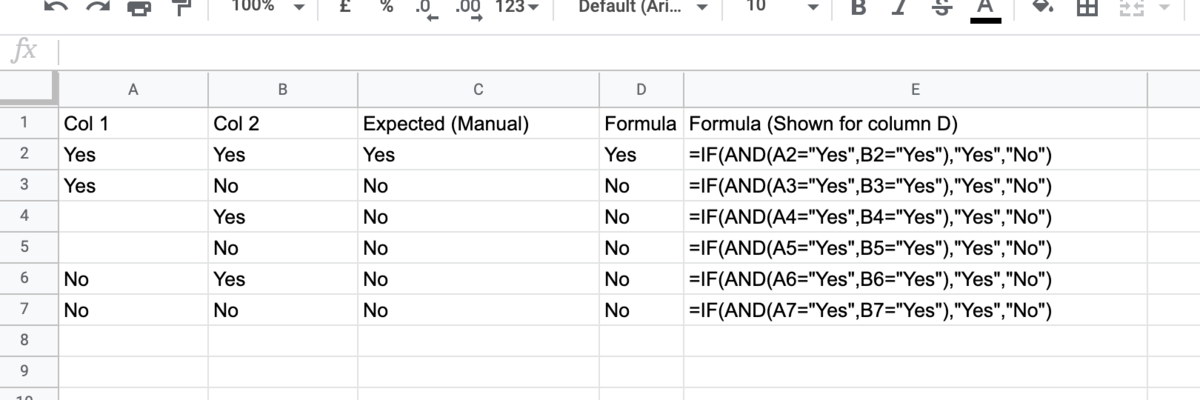Click the Print icon
This screenshot has width=1200, height=400.
pyautogui.click(x=140, y=8)
